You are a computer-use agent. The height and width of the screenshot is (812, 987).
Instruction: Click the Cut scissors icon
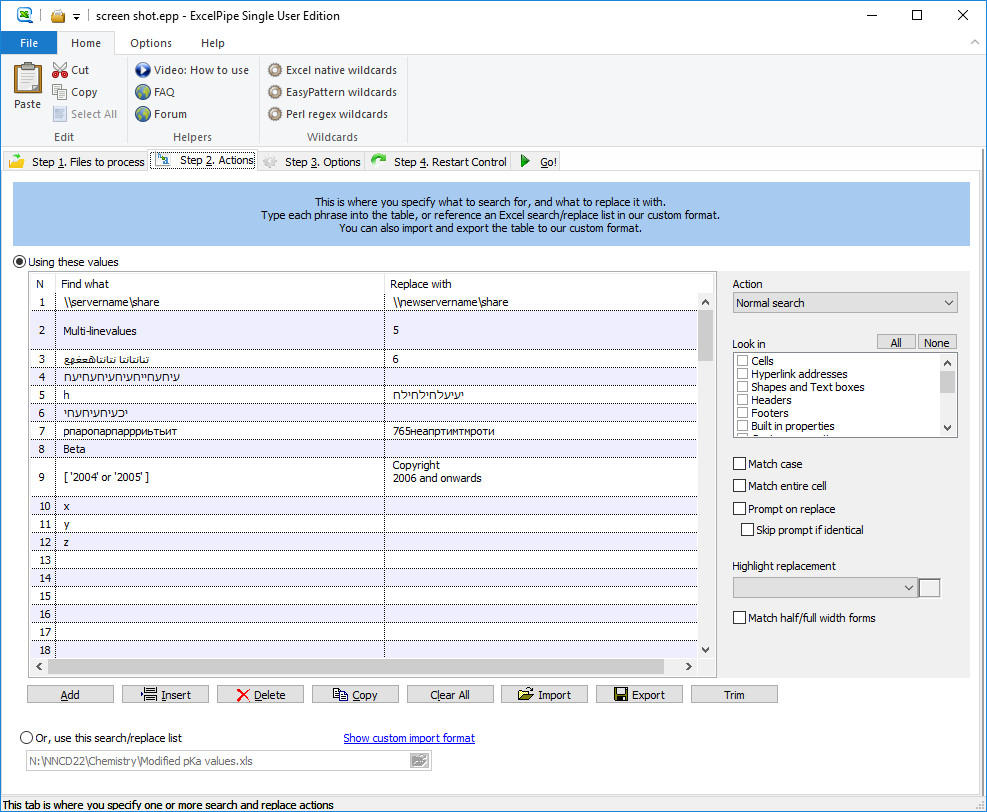coord(60,70)
